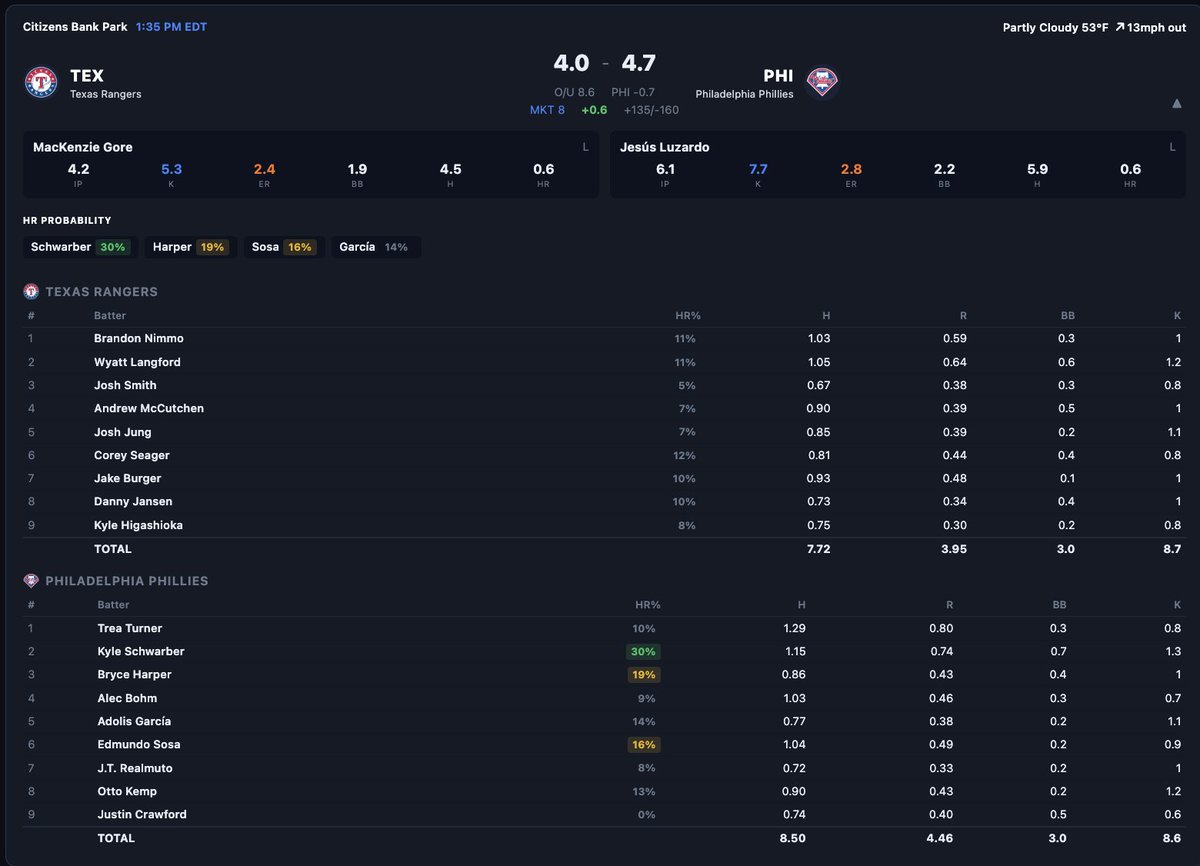Click Partly Cloudy 53°F weather text
This screenshot has height=866, width=1200.
pyautogui.click(x=1055, y=27)
